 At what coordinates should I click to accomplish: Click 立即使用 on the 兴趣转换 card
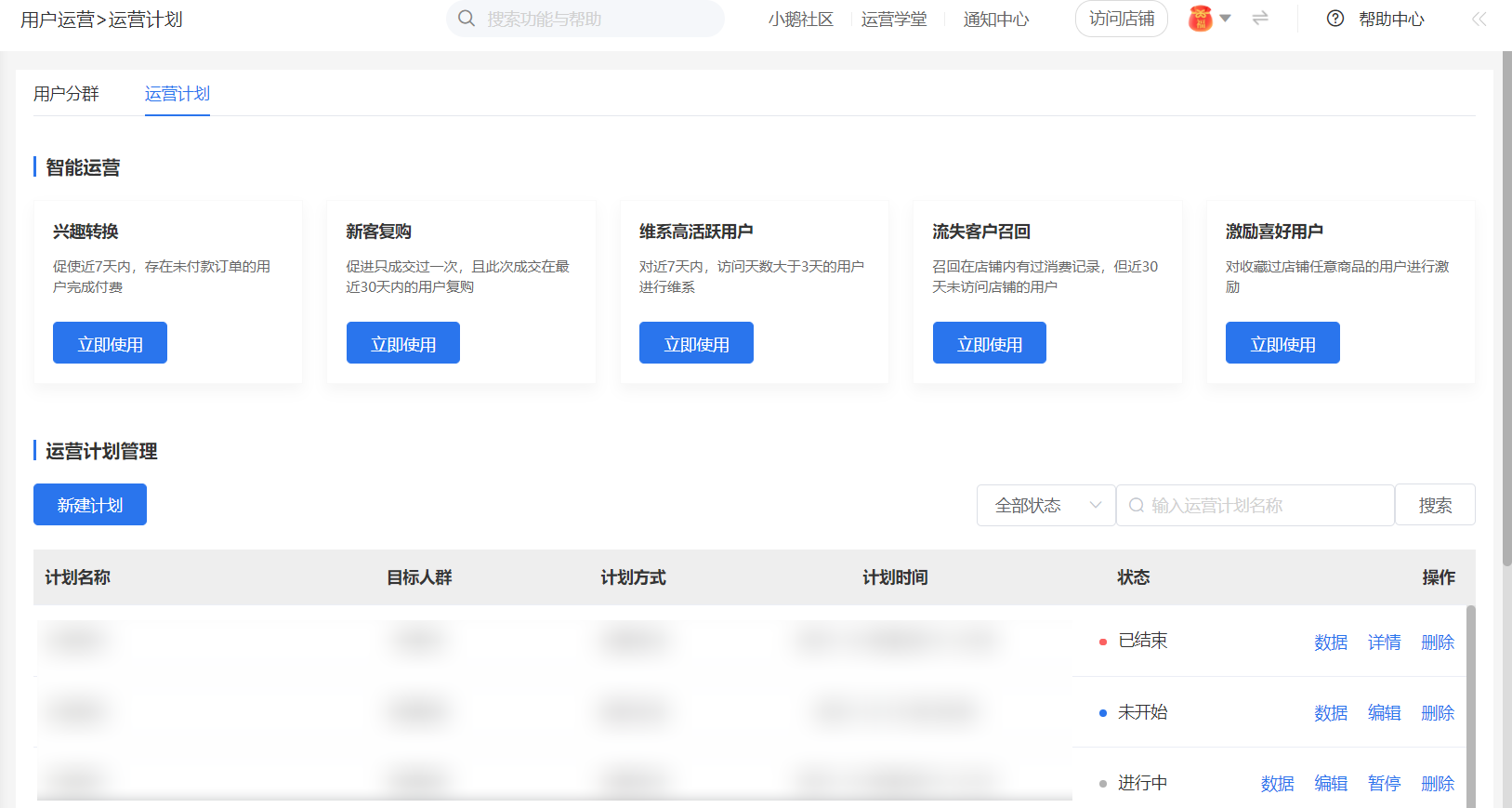tap(110, 343)
